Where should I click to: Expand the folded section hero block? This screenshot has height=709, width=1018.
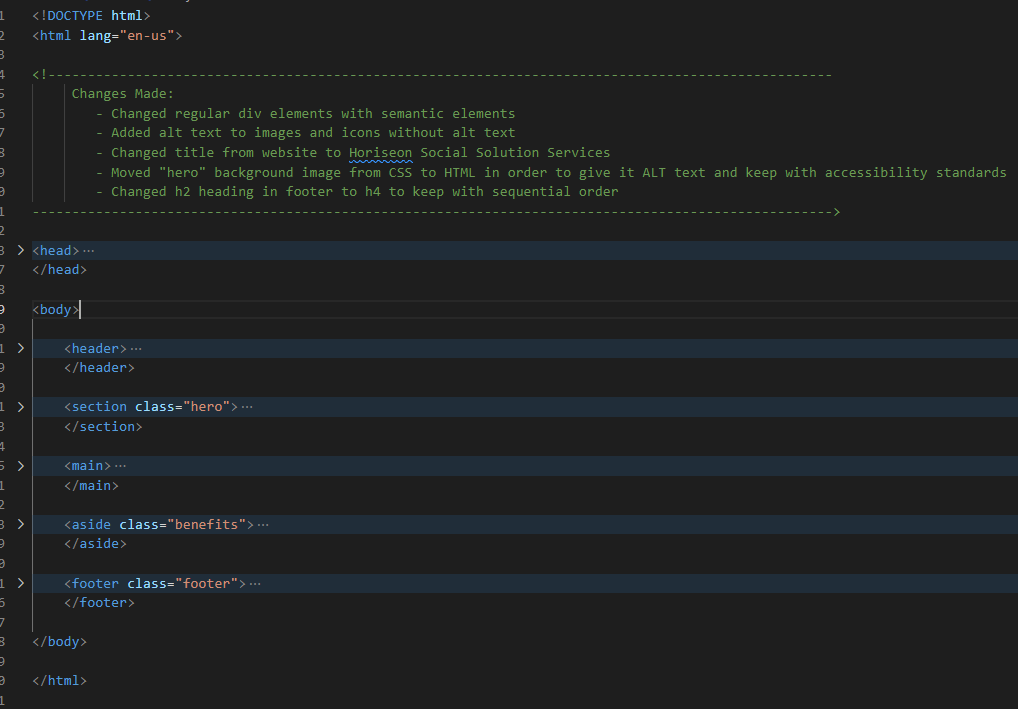pos(21,406)
